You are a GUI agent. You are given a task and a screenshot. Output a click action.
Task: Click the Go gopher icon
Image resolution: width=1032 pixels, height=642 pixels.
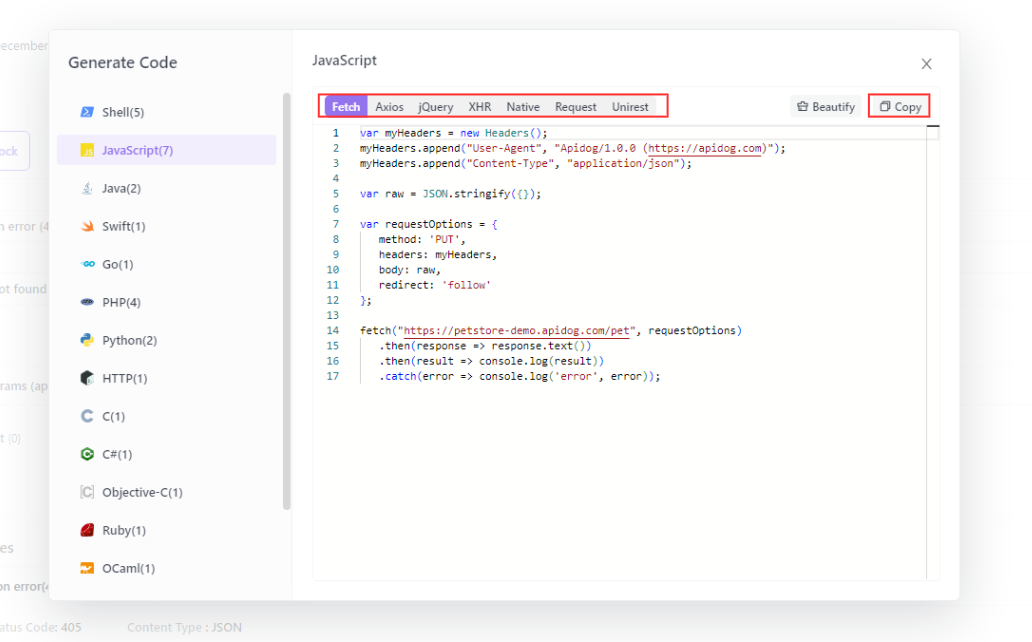coord(87,264)
